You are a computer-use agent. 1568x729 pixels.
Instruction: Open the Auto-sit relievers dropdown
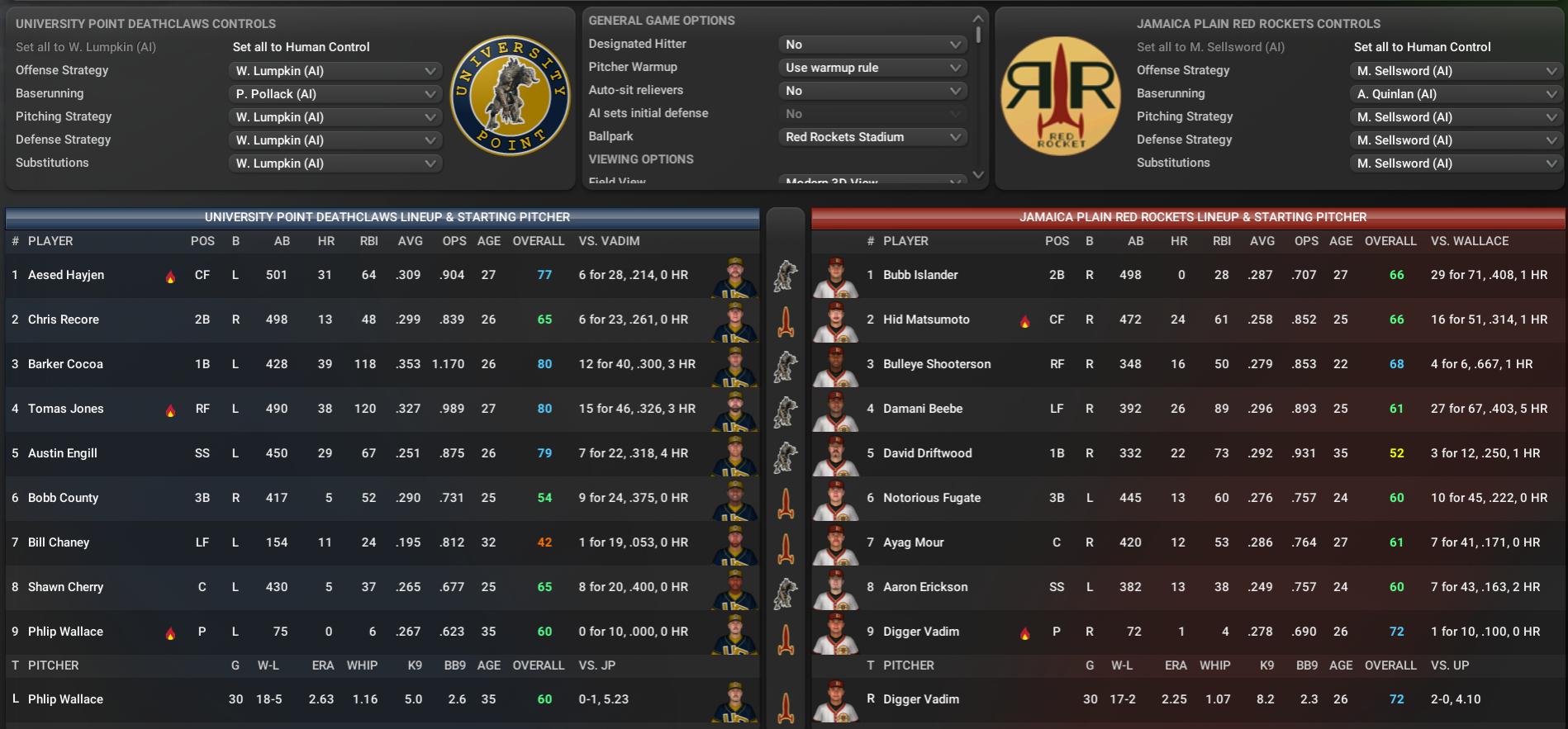pos(872,91)
